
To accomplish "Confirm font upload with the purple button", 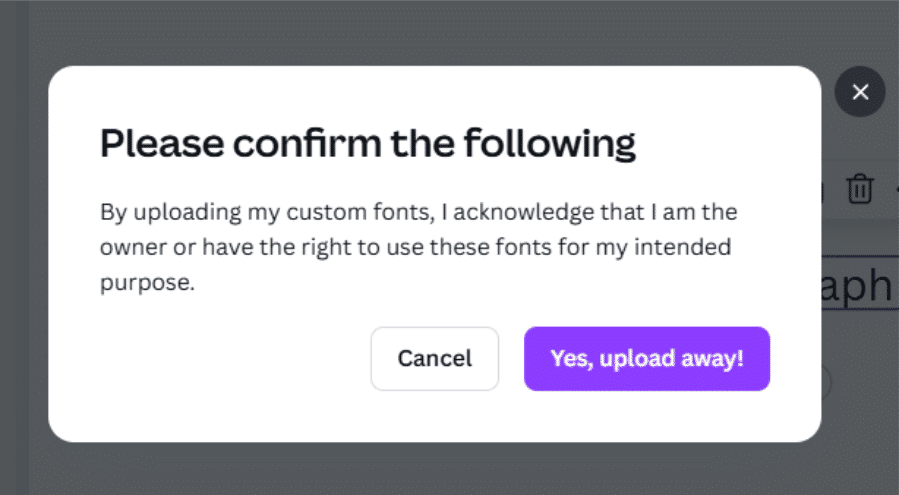I will [x=646, y=358].
